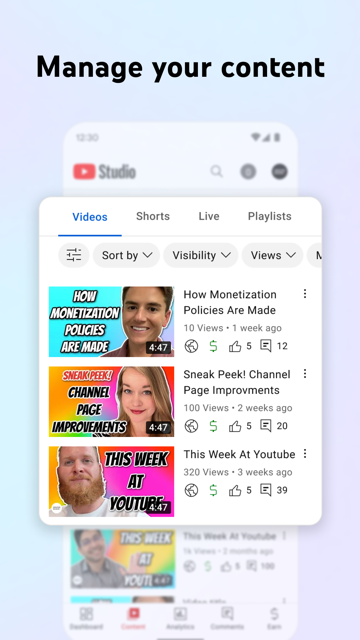Open options menu for How Monetization Policies video
Image resolution: width=360 pixels, height=640 pixels.
[305, 293]
